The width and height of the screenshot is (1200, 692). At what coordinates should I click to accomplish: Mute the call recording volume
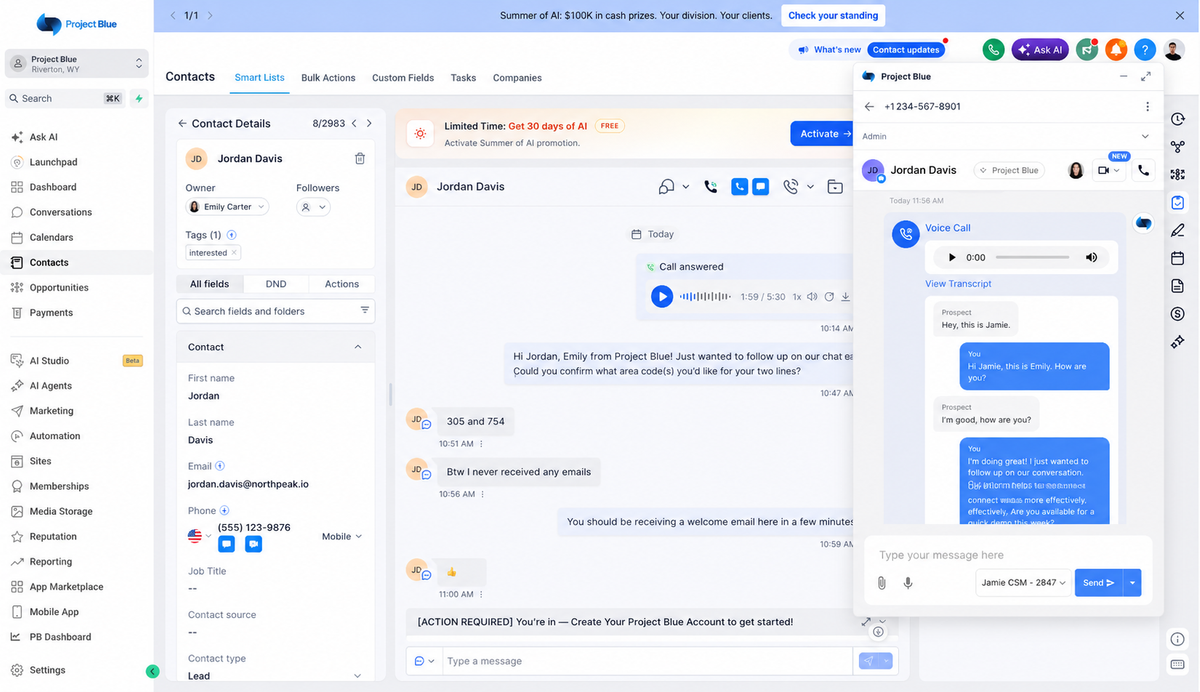pos(812,297)
